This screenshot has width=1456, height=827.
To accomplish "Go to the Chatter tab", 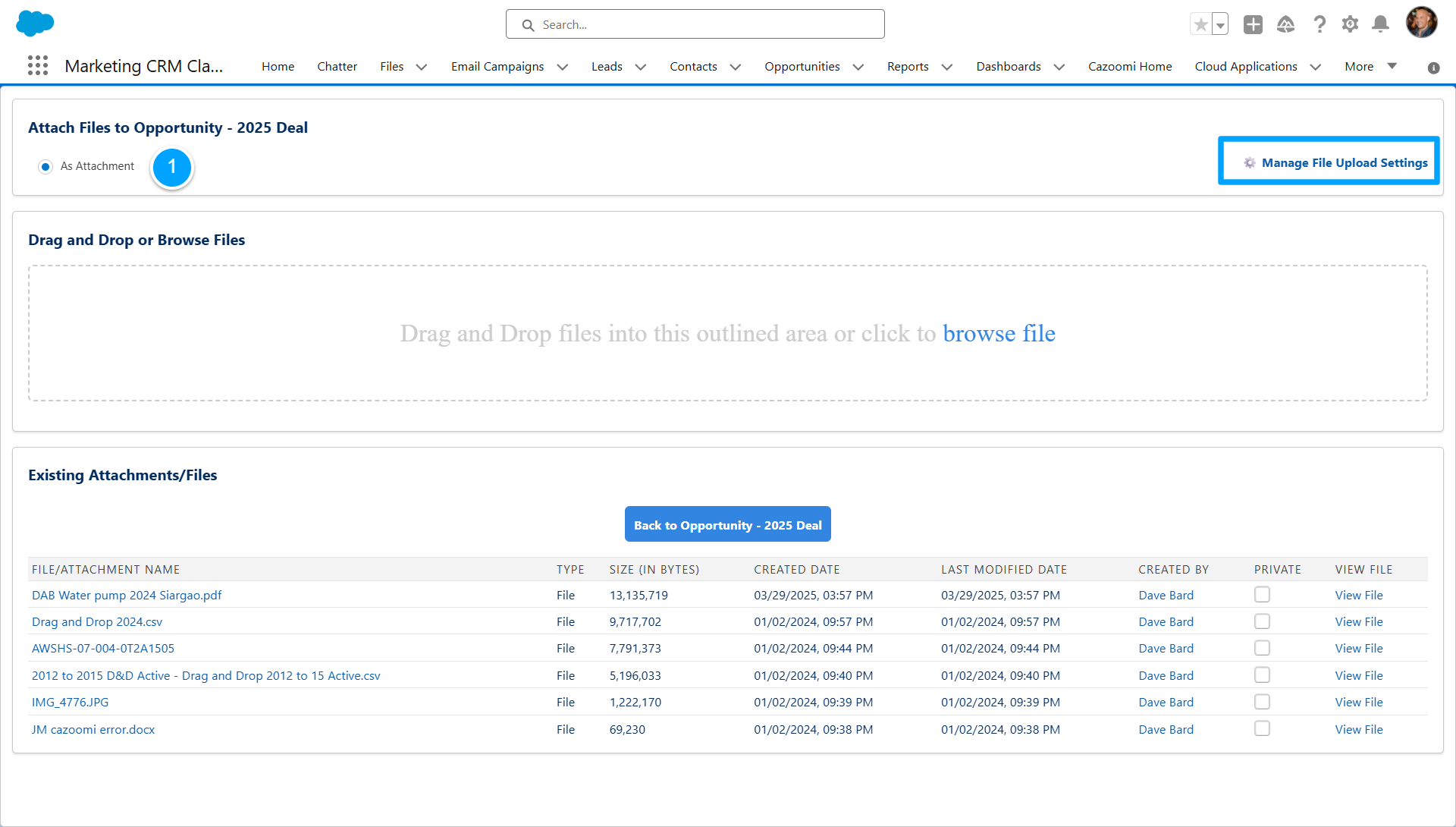I will (x=337, y=67).
